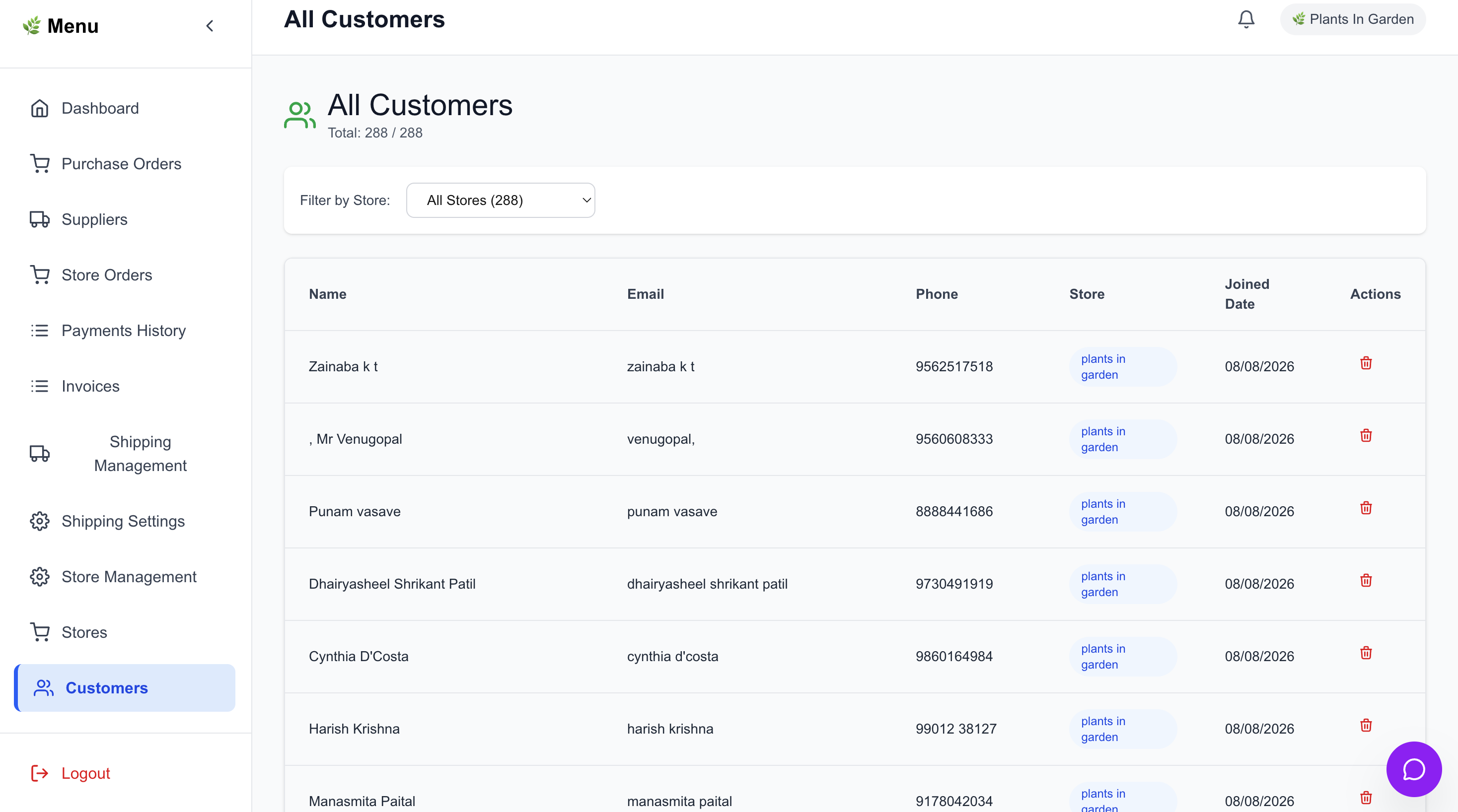The image size is (1458, 812).
Task: Click the Store Orders cart icon
Action: (x=40, y=275)
